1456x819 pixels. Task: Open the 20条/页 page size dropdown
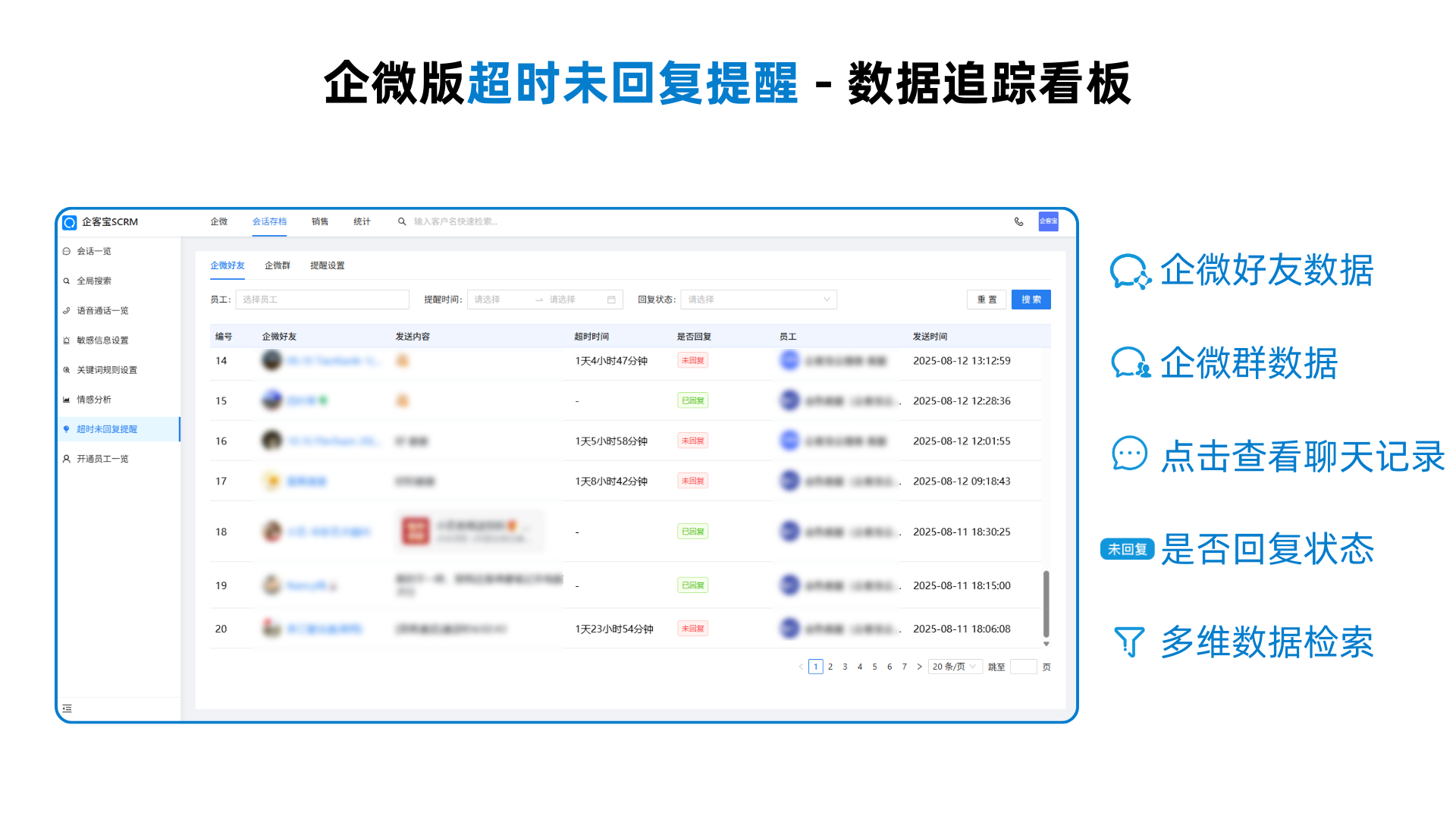955,667
